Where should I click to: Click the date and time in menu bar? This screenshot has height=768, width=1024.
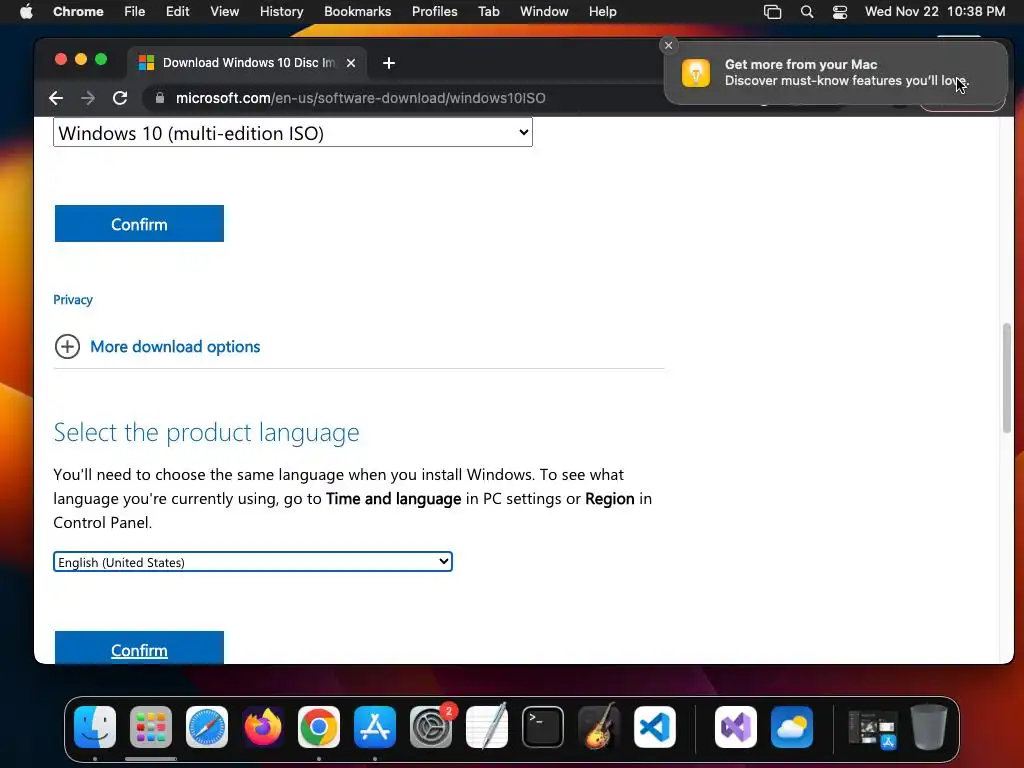[x=935, y=12]
